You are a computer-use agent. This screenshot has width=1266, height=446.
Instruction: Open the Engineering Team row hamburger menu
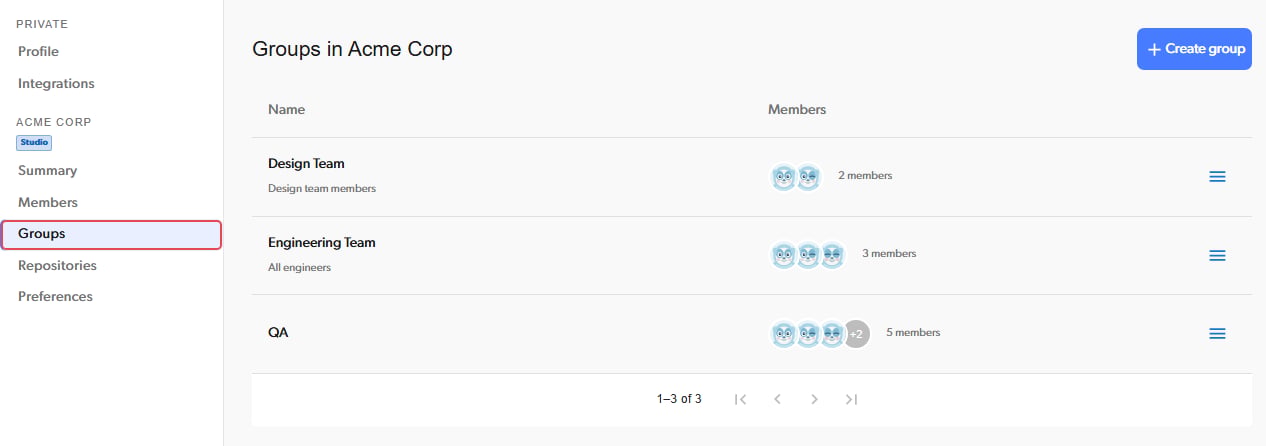tap(1217, 255)
